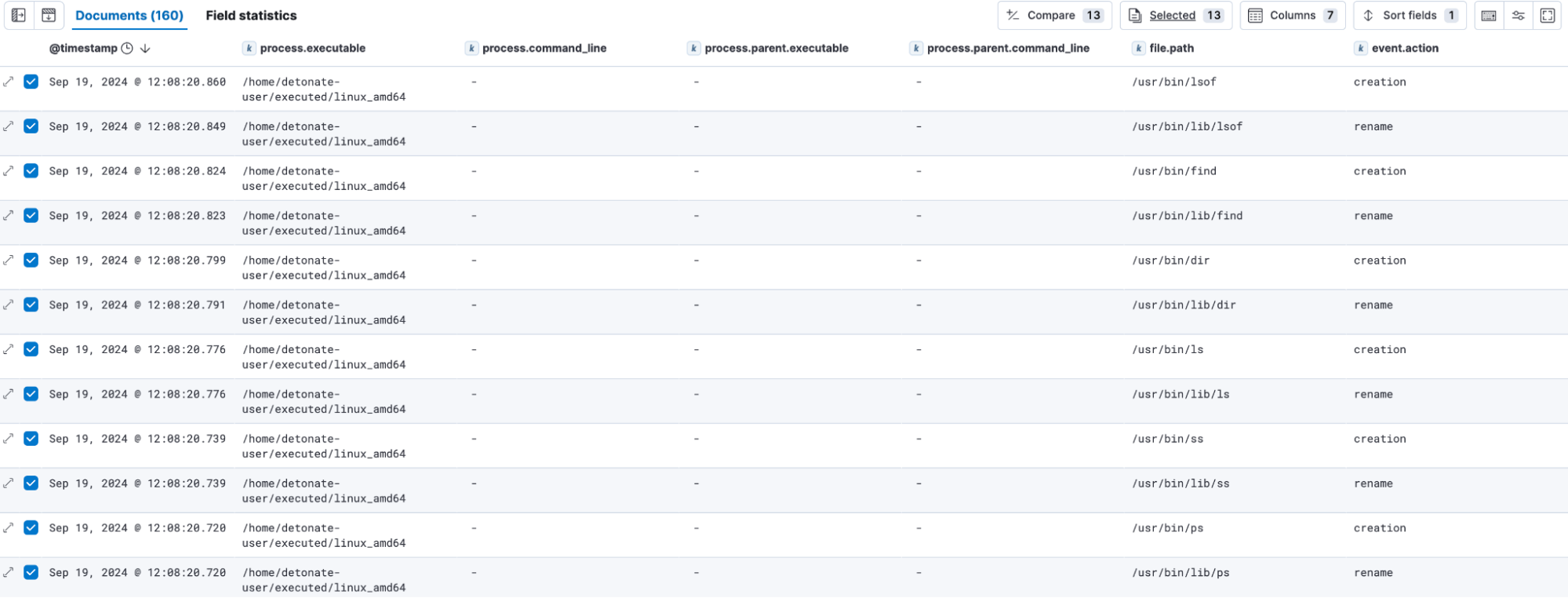Toggle the sidebar panel icon at top left
Image resolution: width=1568 pixels, height=598 pixels.
click(x=19, y=15)
